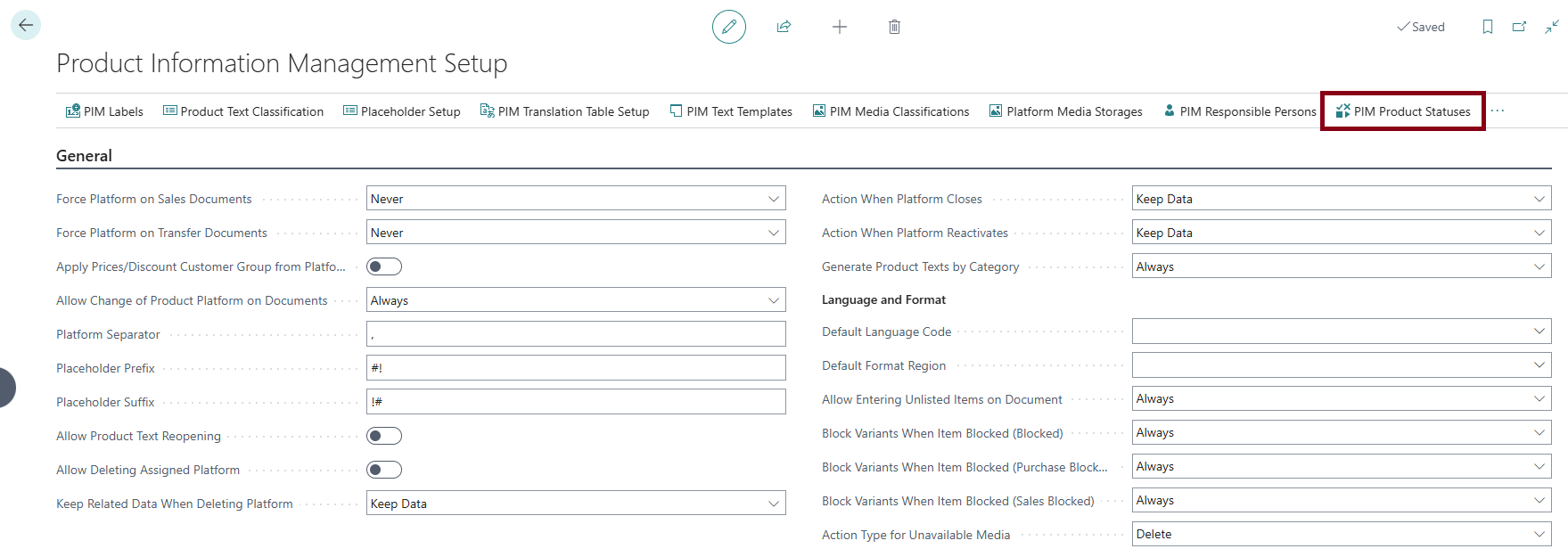Click the PIM Media Classifications icon

(x=819, y=111)
